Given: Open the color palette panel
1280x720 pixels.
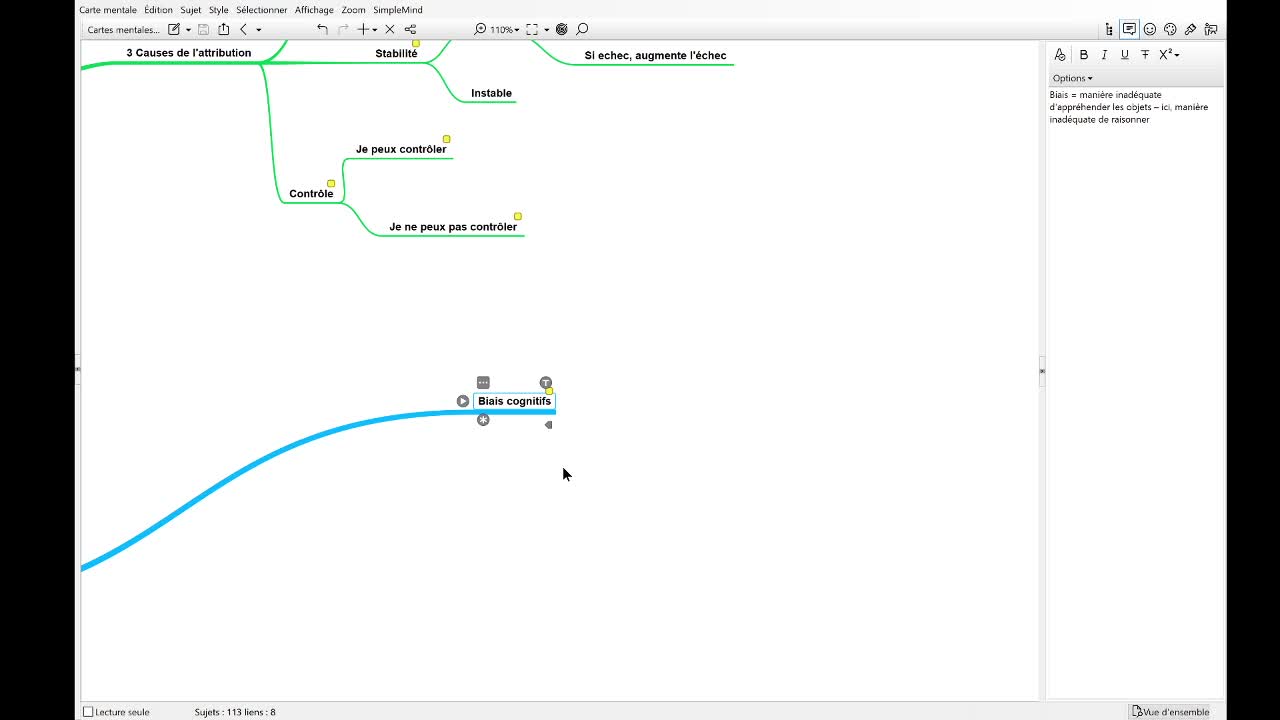Looking at the screenshot, I should click(1170, 29).
